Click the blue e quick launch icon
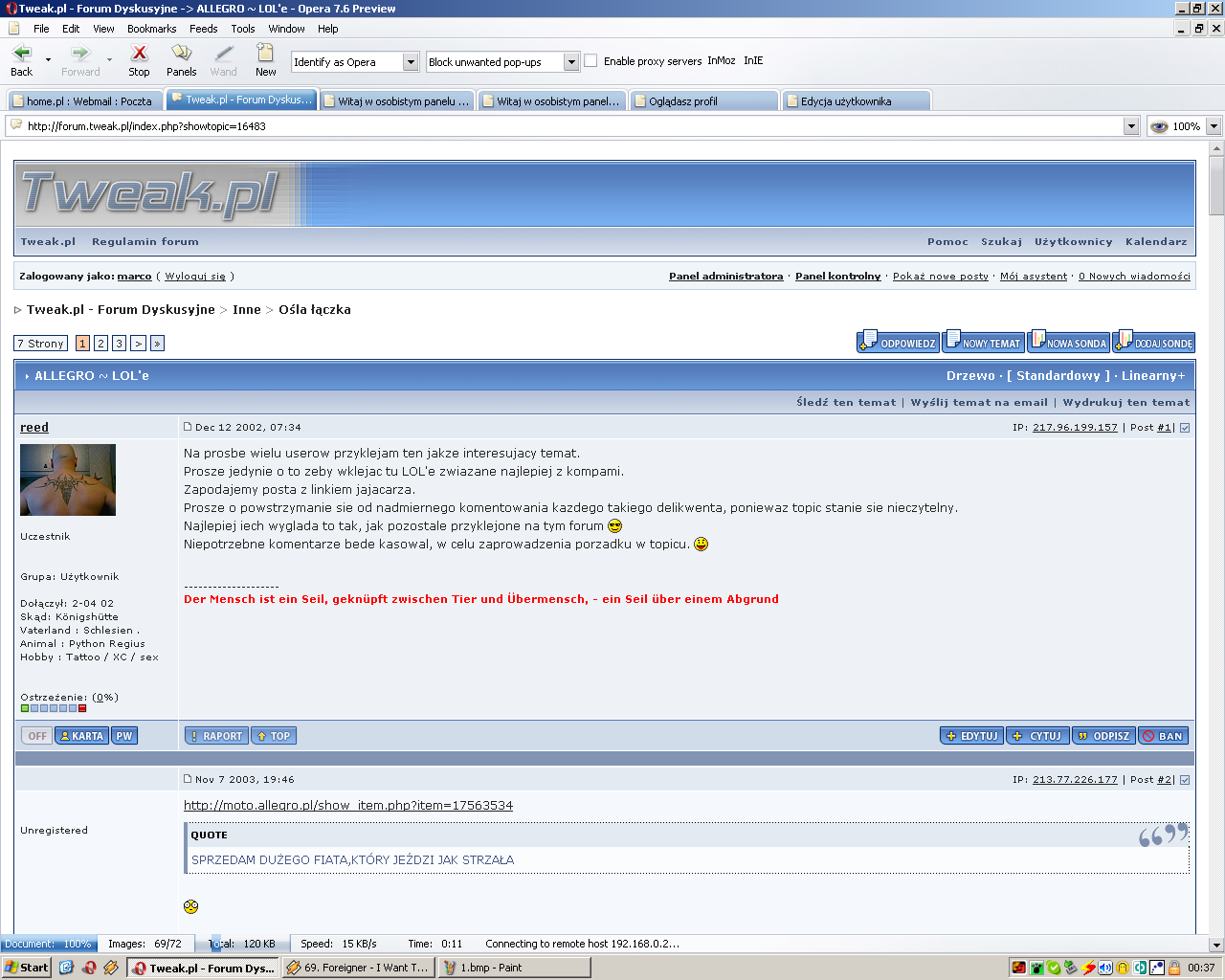The height and width of the screenshot is (980, 1225). pos(66,968)
